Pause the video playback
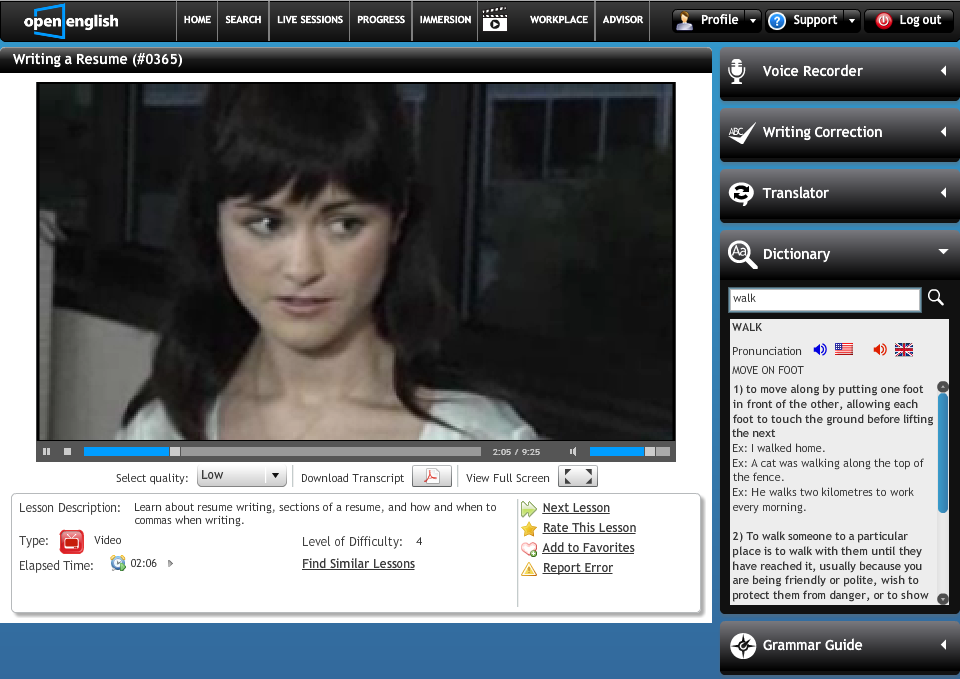Viewport: 960px width, 679px height. [x=47, y=452]
